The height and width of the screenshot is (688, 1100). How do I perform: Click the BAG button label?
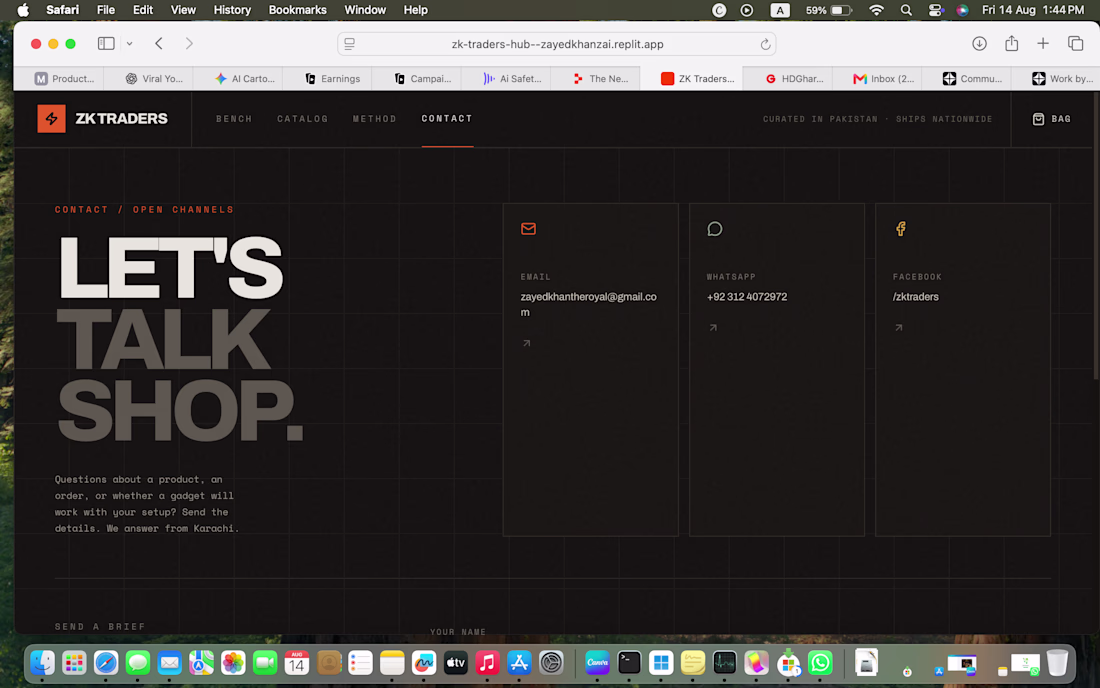[x=1061, y=119]
